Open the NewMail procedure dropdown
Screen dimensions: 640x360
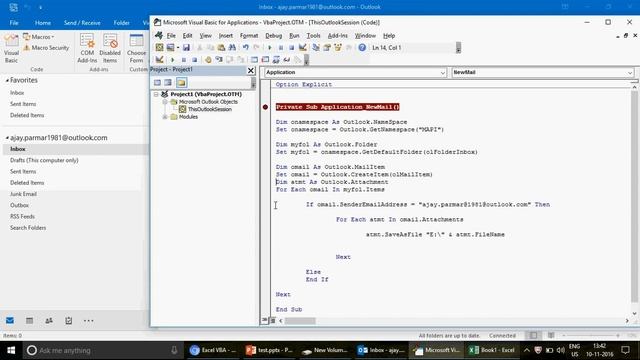coord(630,73)
